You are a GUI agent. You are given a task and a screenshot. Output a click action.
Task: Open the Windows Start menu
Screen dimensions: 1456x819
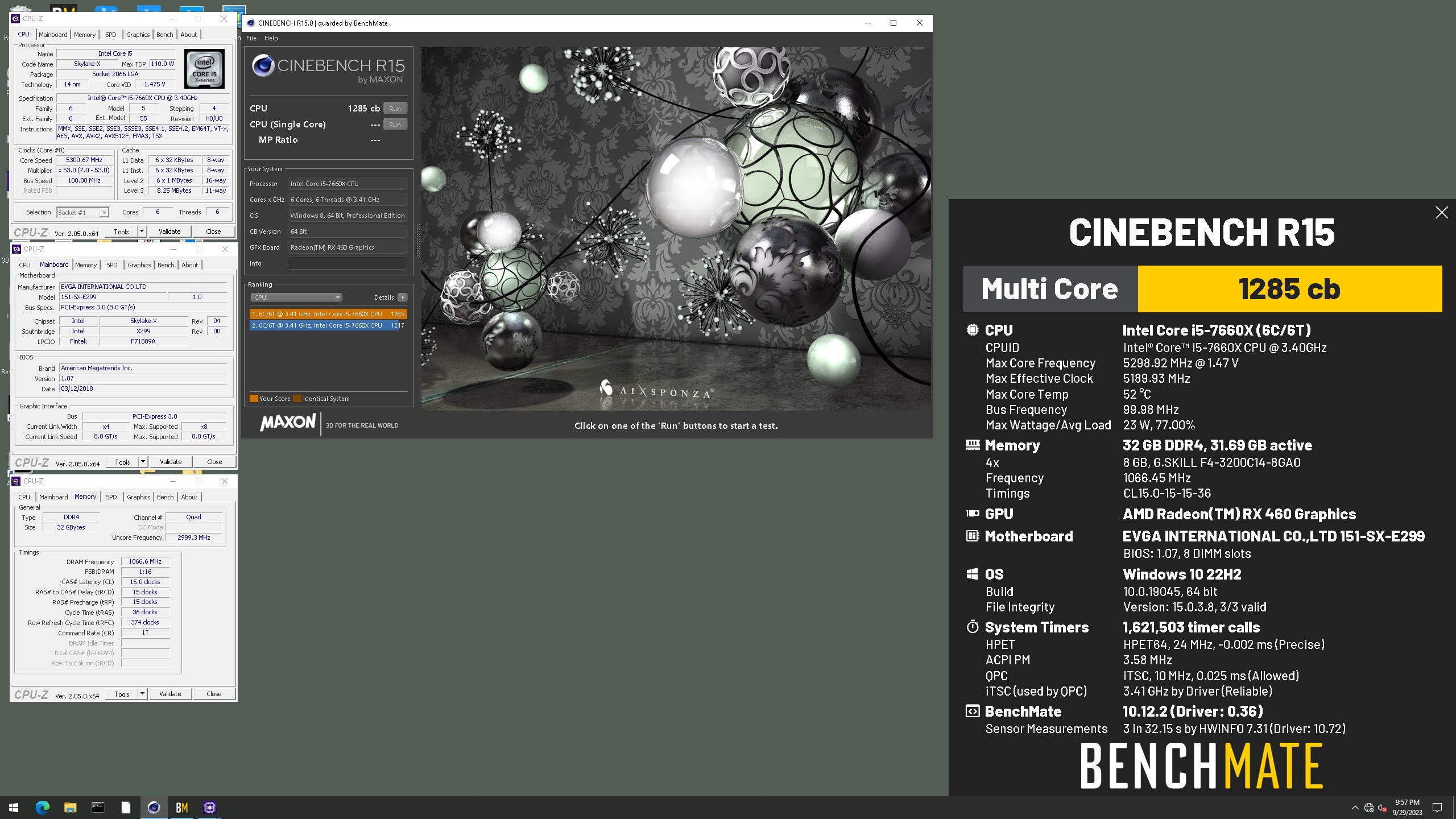[14, 807]
